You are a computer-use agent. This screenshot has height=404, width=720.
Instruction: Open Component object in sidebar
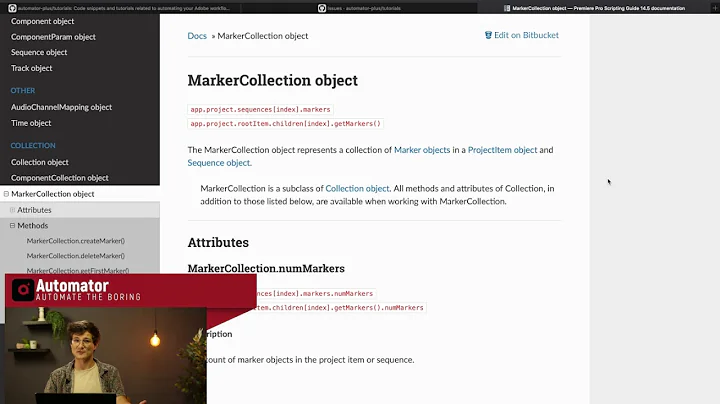(x=42, y=21)
